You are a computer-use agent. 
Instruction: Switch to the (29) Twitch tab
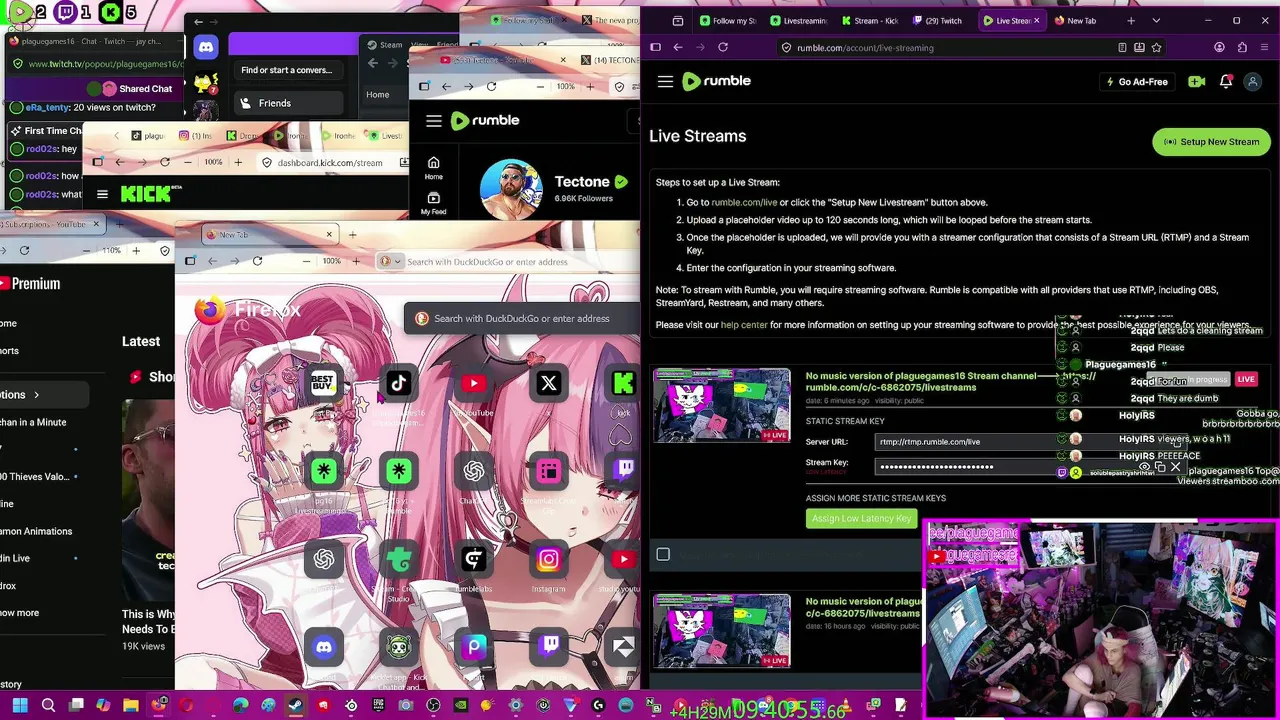(936, 20)
